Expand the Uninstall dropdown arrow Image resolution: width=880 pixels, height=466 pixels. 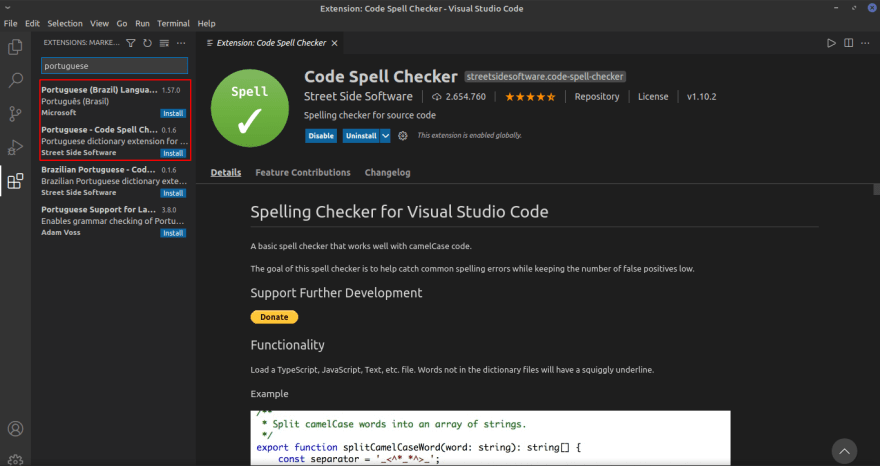click(x=385, y=136)
